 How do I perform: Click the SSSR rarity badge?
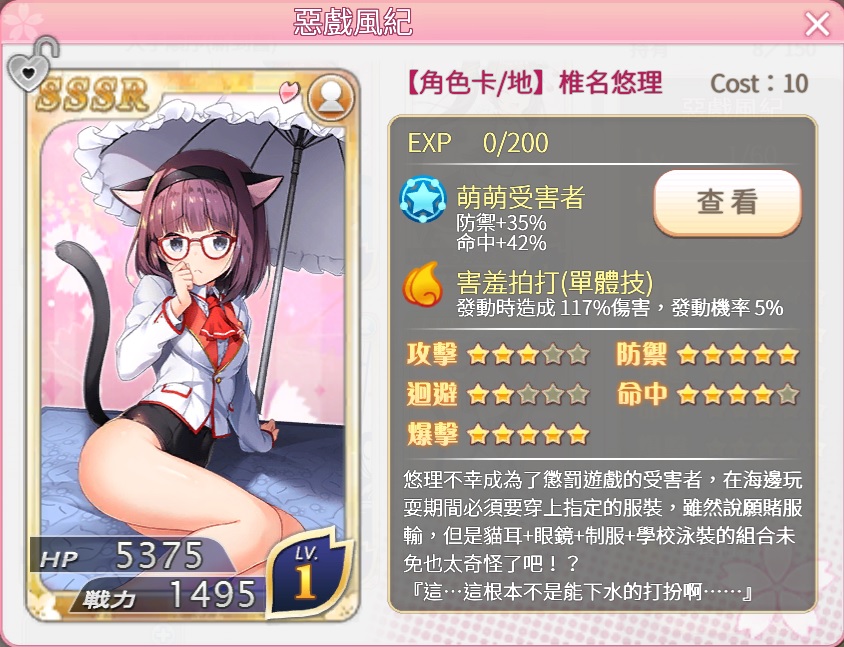[x=92, y=94]
